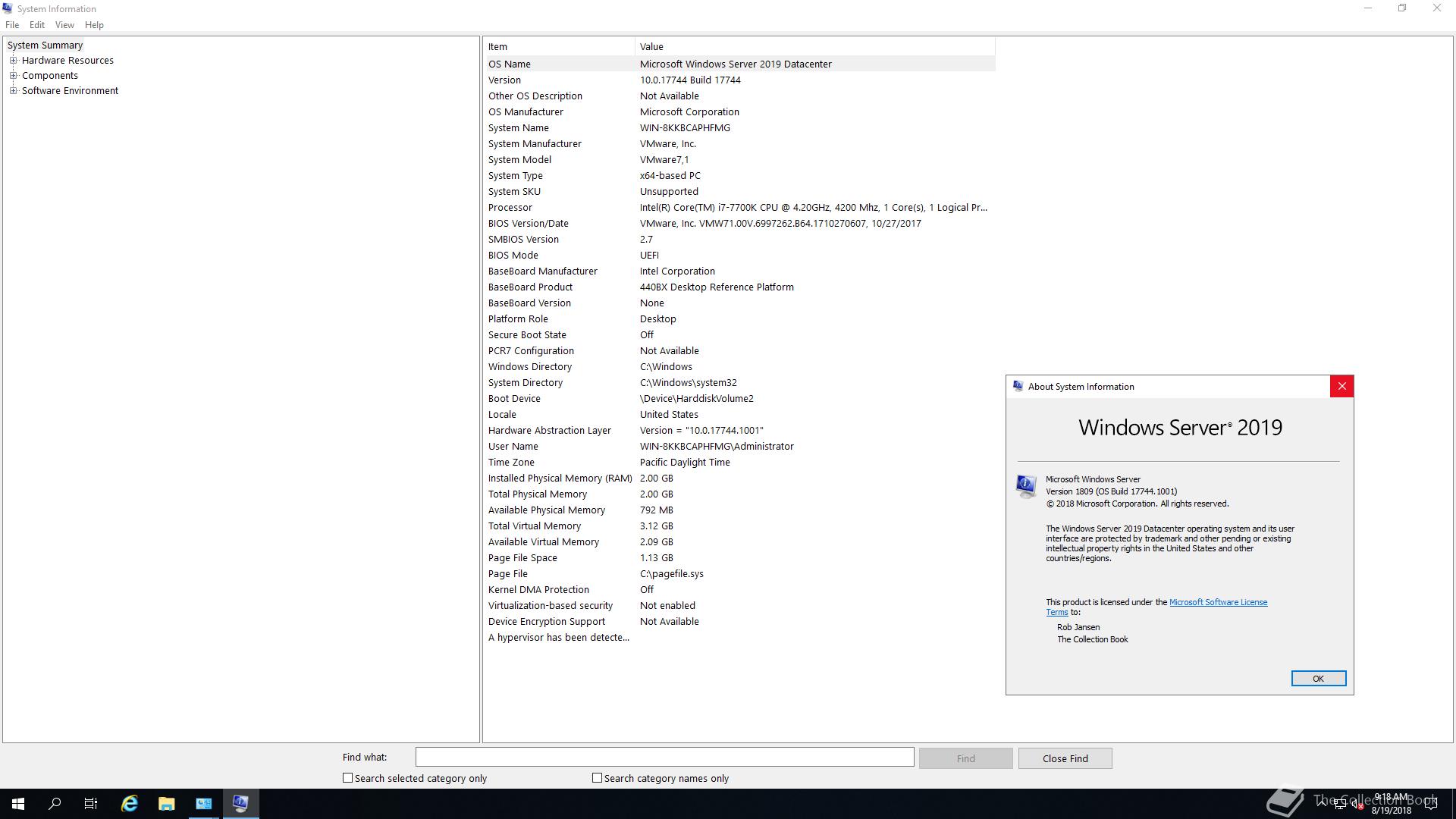Open taskbar search magnifier
Screen dimensions: 1456x819
55,804
